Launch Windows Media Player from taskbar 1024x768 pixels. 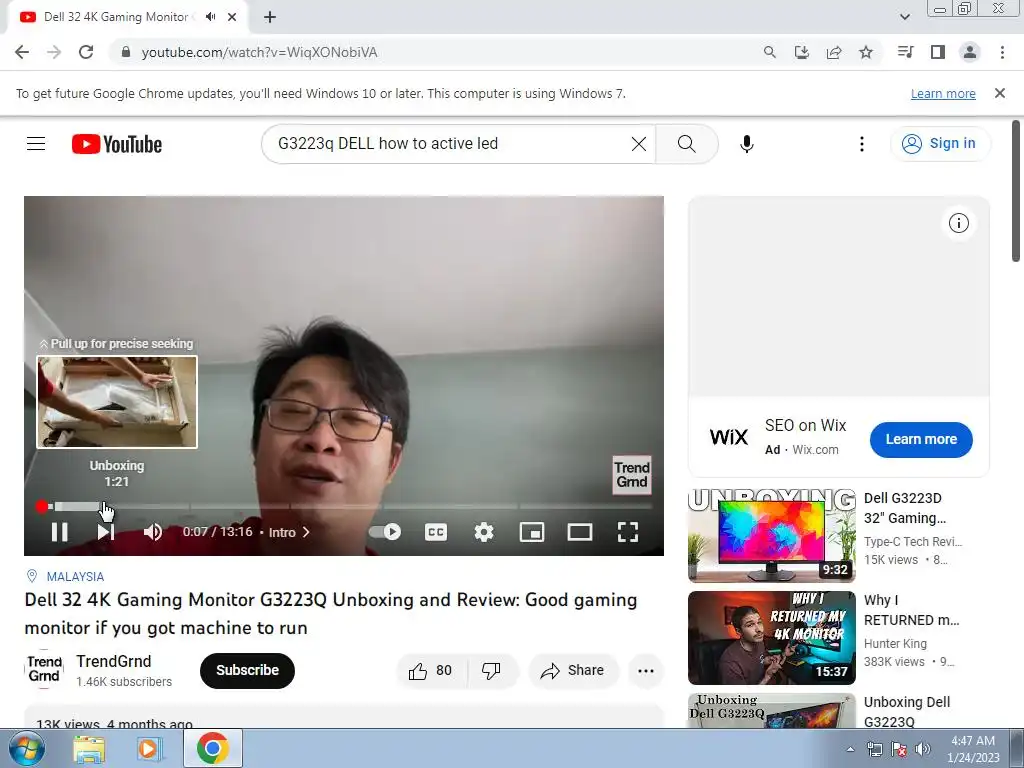(x=150, y=748)
